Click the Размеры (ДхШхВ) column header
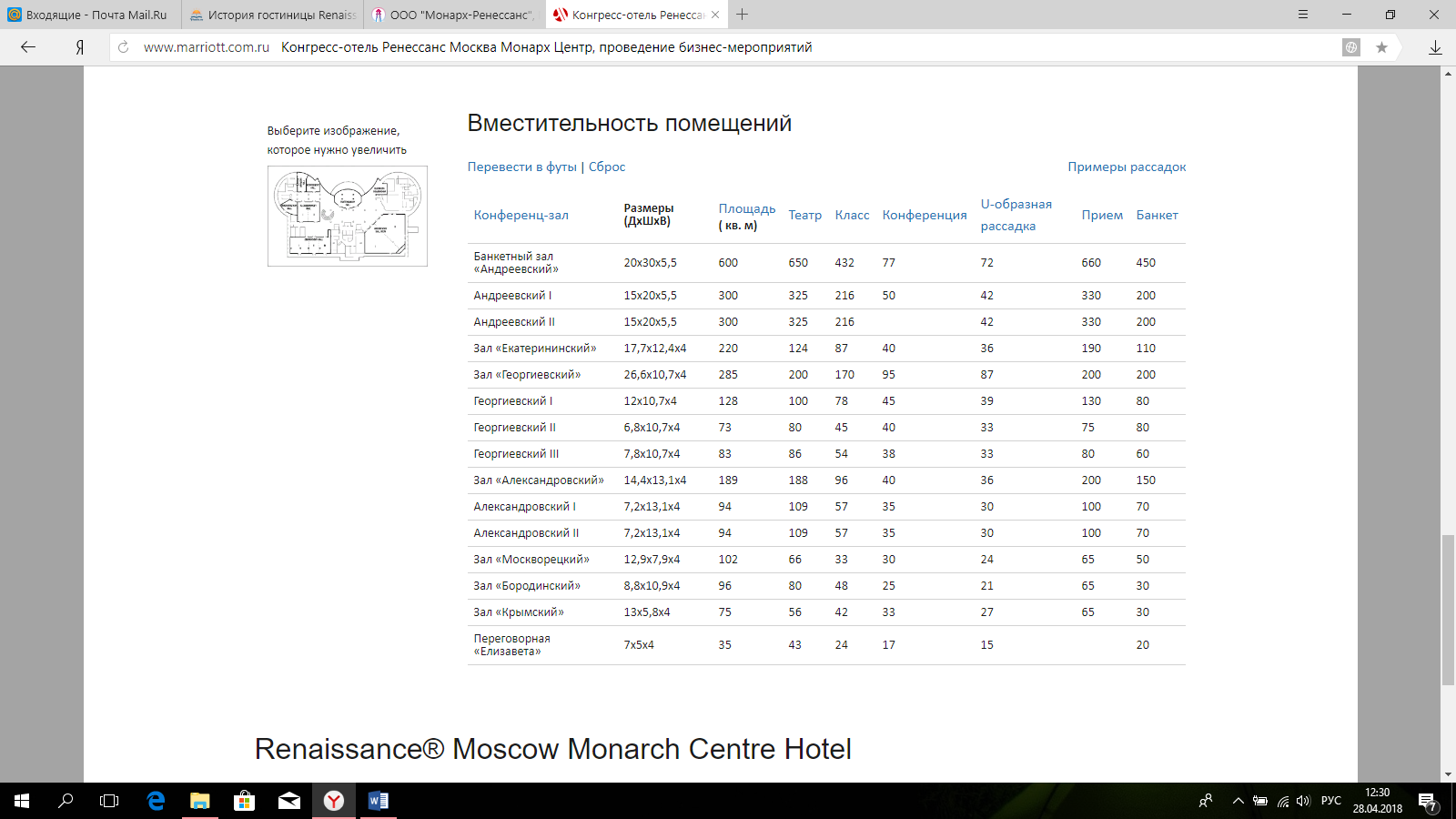This screenshot has height=819, width=1456. [649, 215]
